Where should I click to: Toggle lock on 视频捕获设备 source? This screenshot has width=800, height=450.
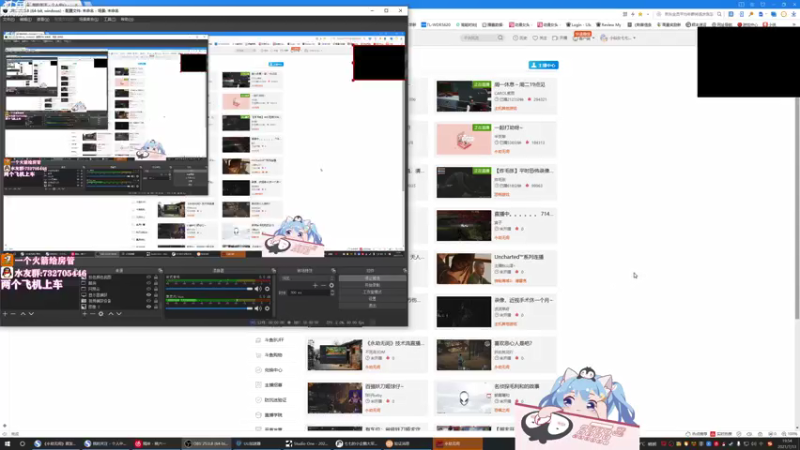pyautogui.click(x=156, y=301)
